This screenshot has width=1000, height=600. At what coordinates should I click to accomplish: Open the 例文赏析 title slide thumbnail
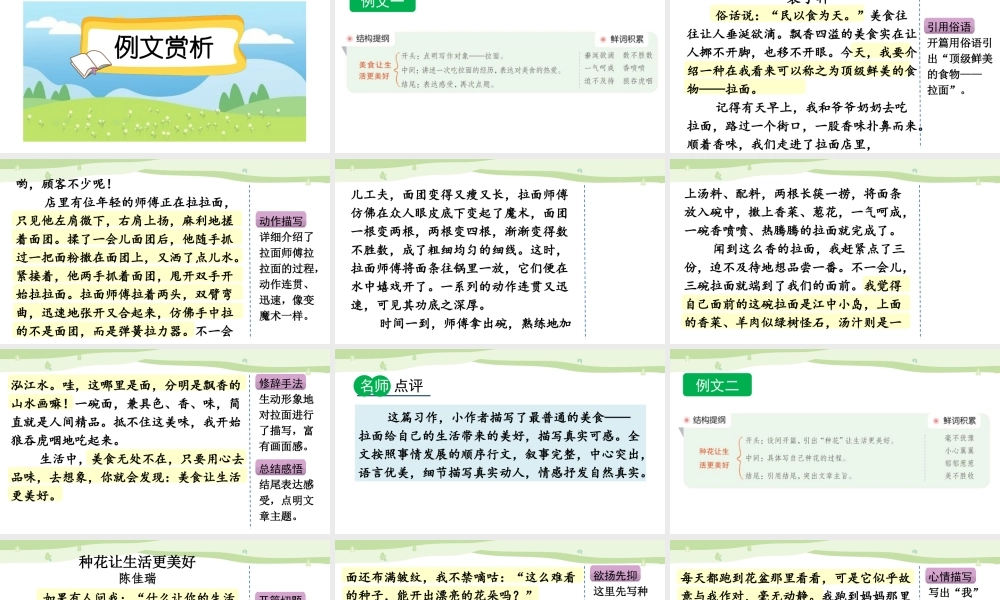[165, 71]
